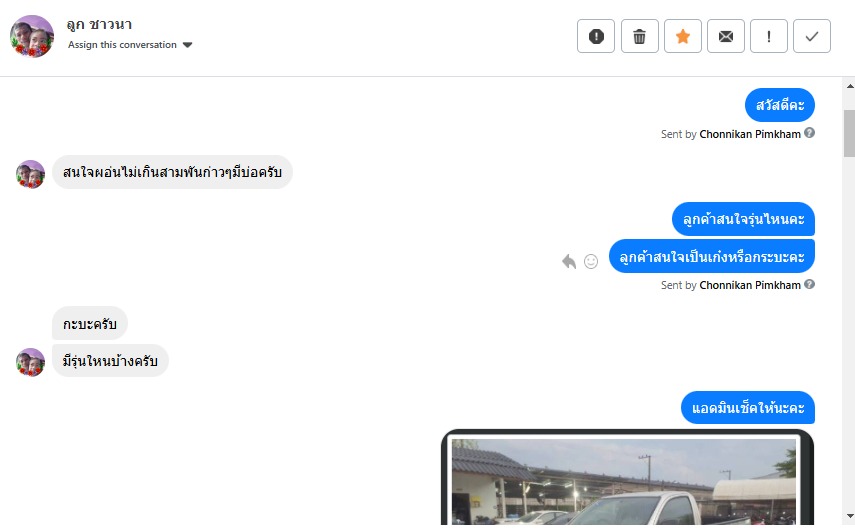Click customer avatar beside มีรุ่นใหนบ้างครับ message
The width and height of the screenshot is (855, 530).
31,363
